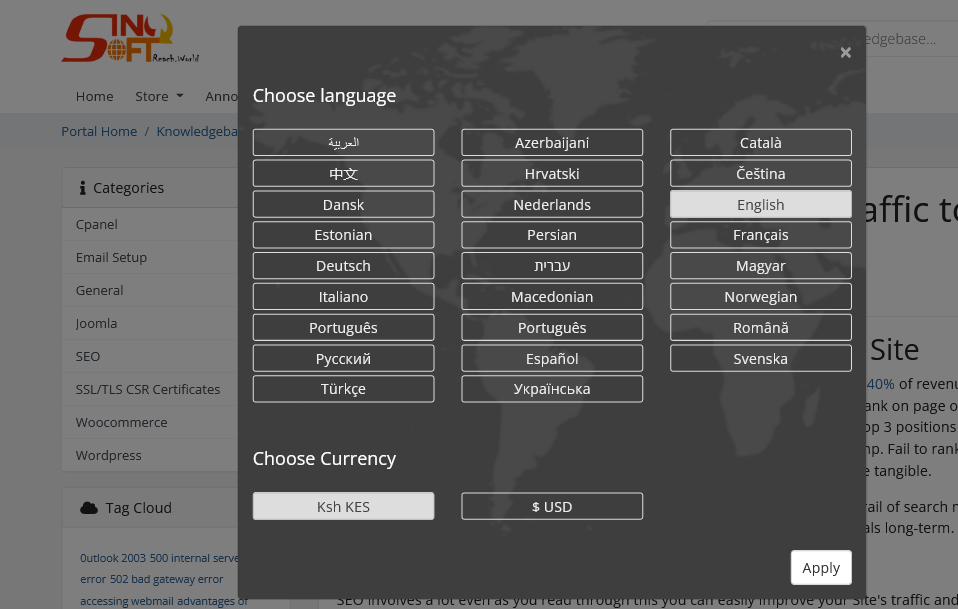Screen dimensions: 958x609
Task: Select Français as the language
Action: pyautogui.click(x=760, y=234)
